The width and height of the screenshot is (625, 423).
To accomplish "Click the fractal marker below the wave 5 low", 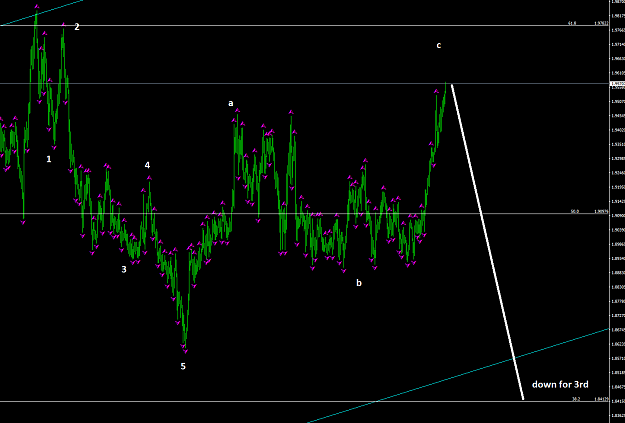I will (185, 351).
